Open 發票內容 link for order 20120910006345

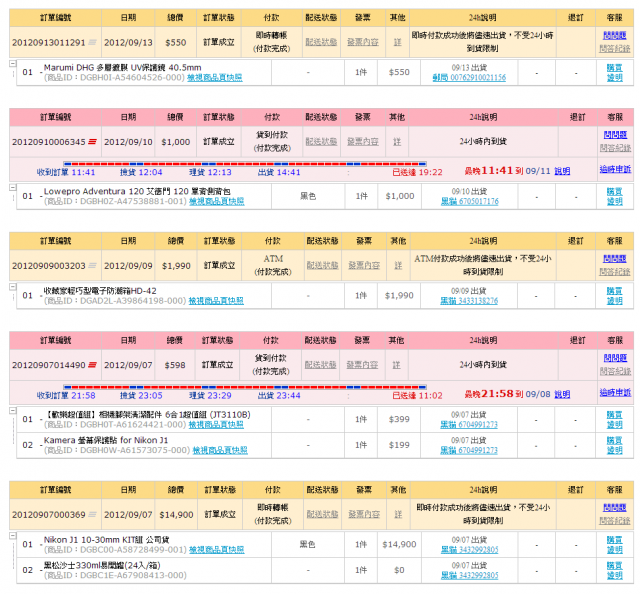coord(363,142)
